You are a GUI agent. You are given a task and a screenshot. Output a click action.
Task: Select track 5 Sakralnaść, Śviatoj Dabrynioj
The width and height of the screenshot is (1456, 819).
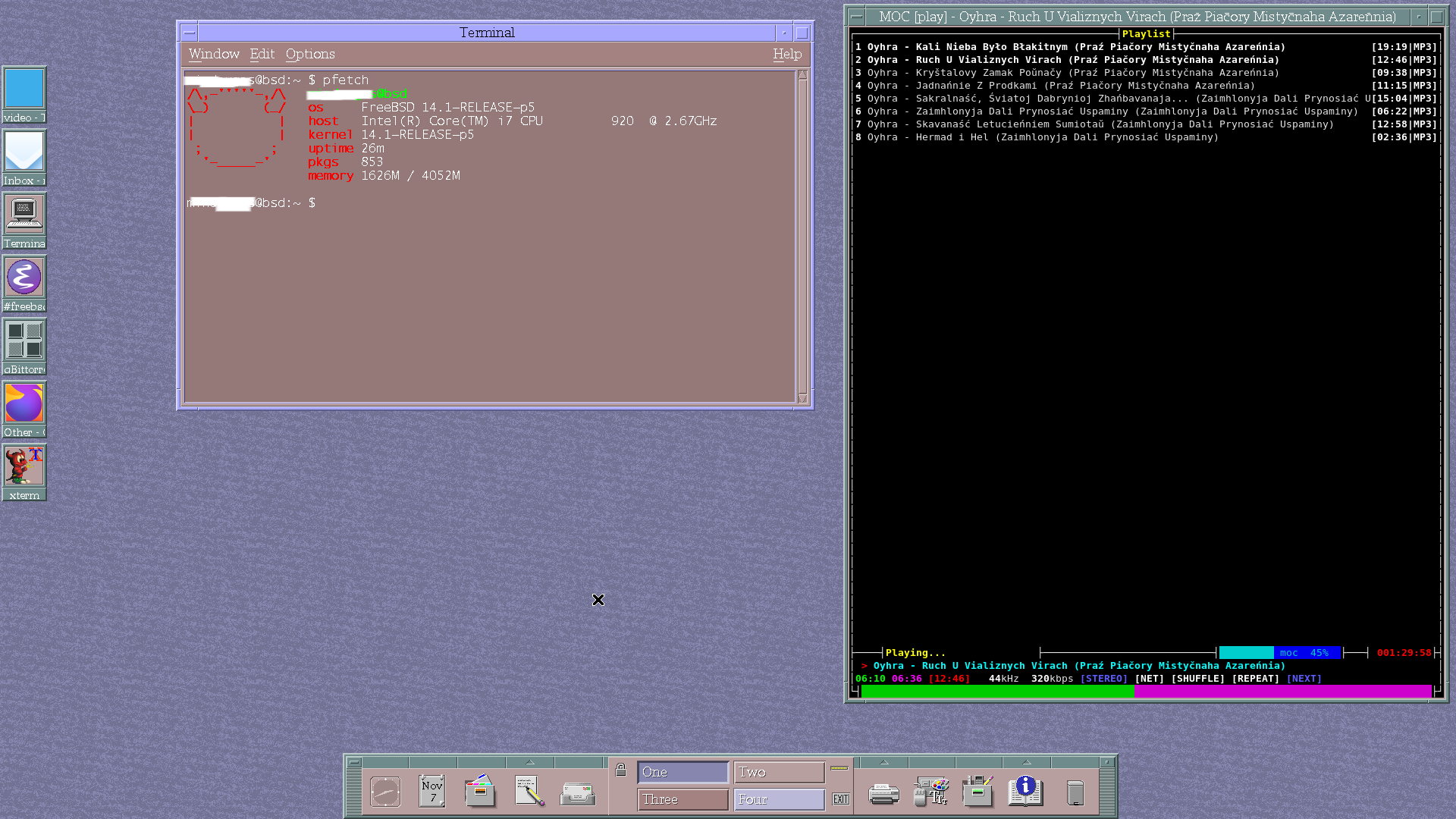(1146, 99)
